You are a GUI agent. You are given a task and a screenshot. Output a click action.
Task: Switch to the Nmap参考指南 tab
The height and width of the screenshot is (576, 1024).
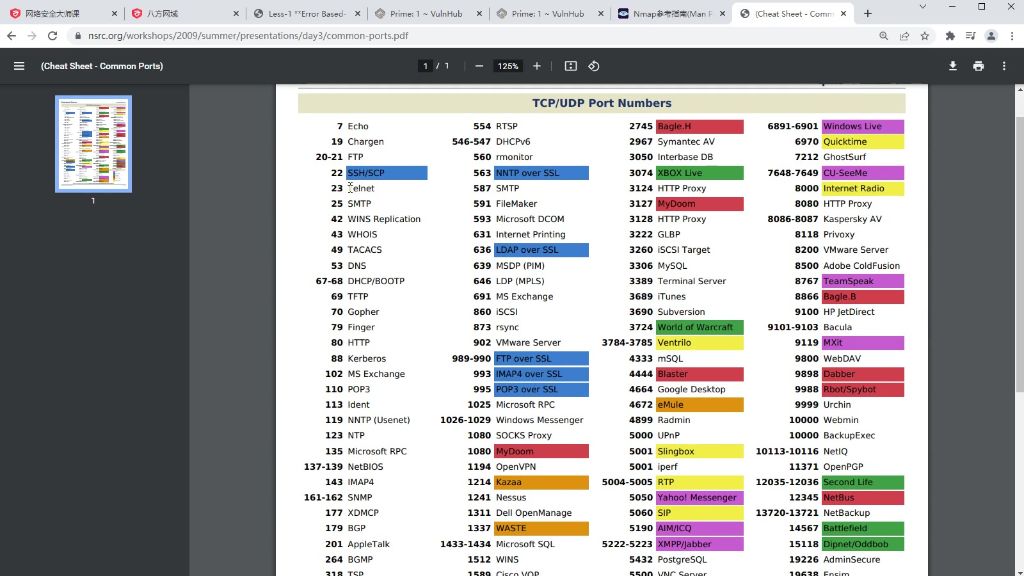coord(670,13)
